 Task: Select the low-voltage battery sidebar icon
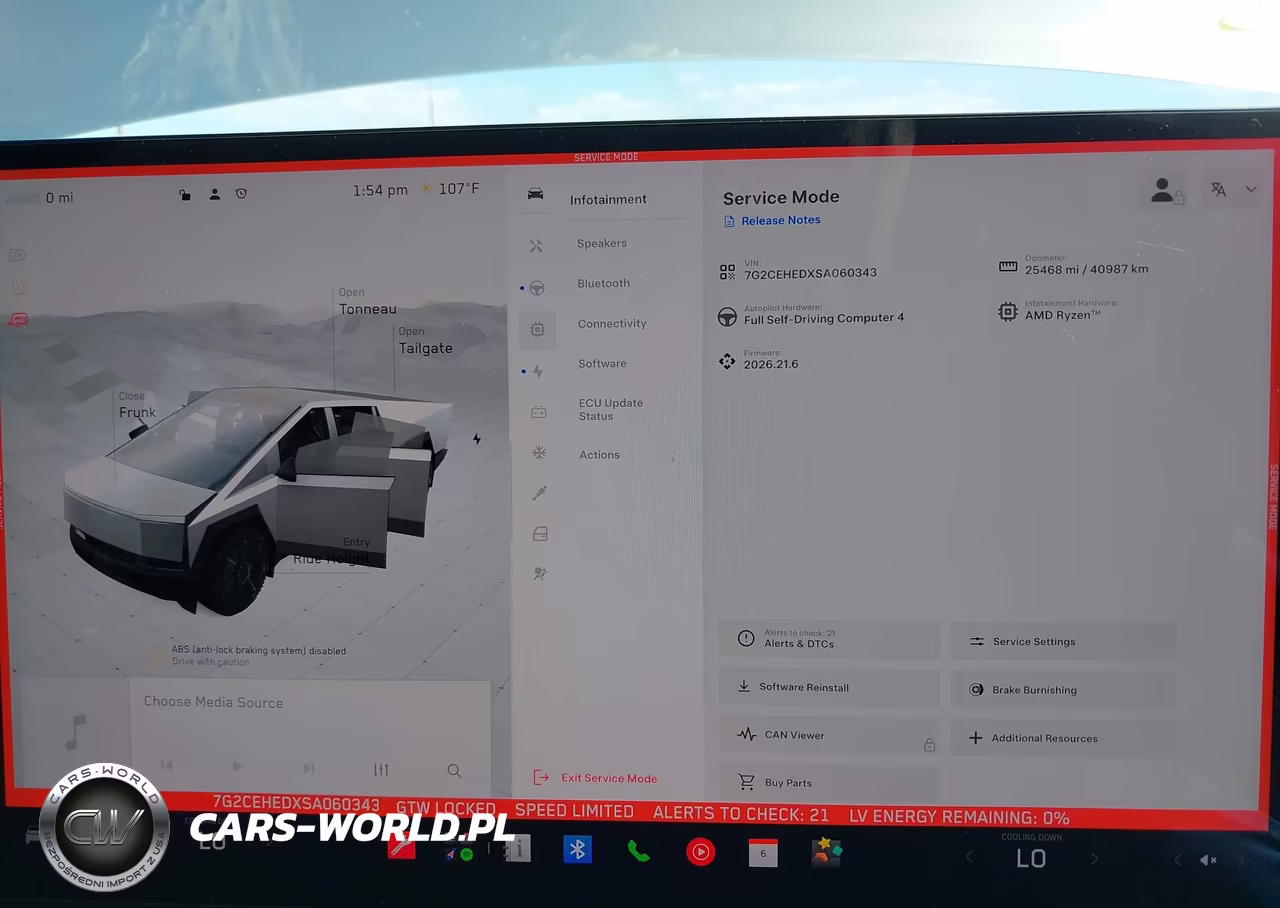coord(538,411)
